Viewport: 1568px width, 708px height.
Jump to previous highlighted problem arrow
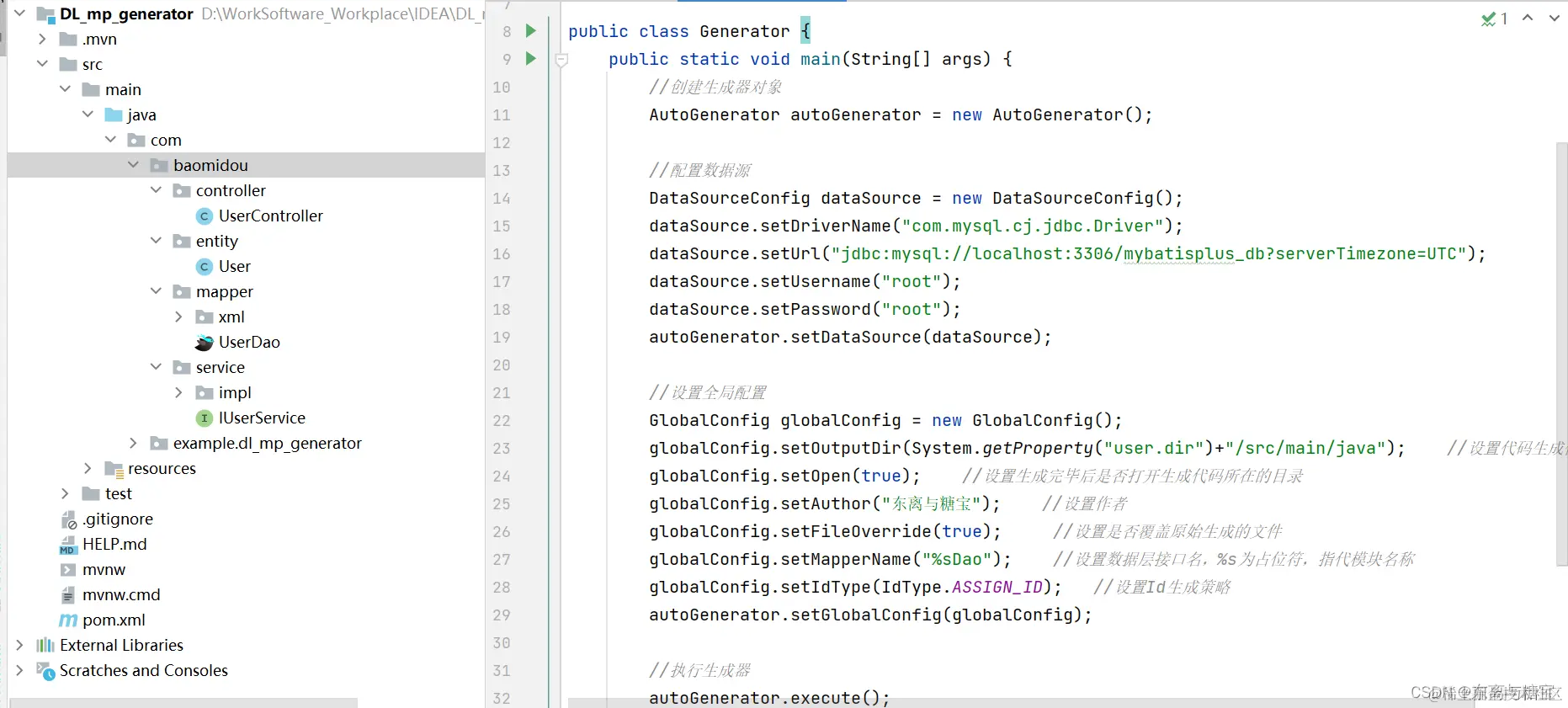click(x=1528, y=18)
